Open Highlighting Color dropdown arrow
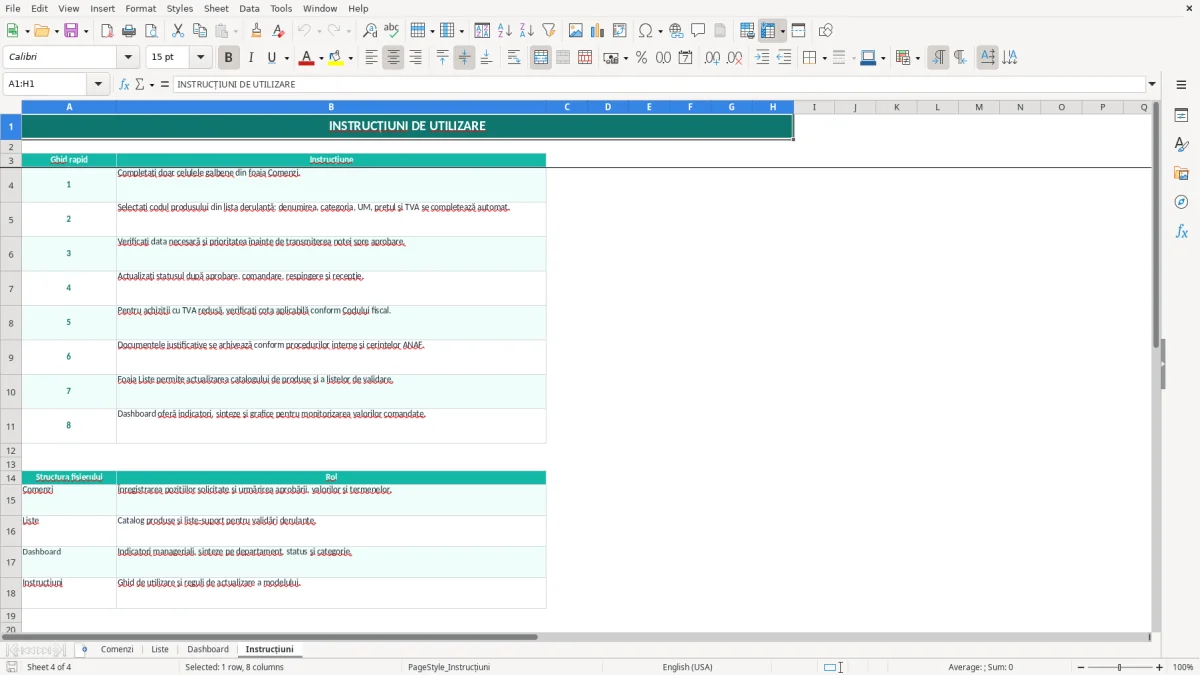This screenshot has height=675, width=1200. pyautogui.click(x=350, y=58)
